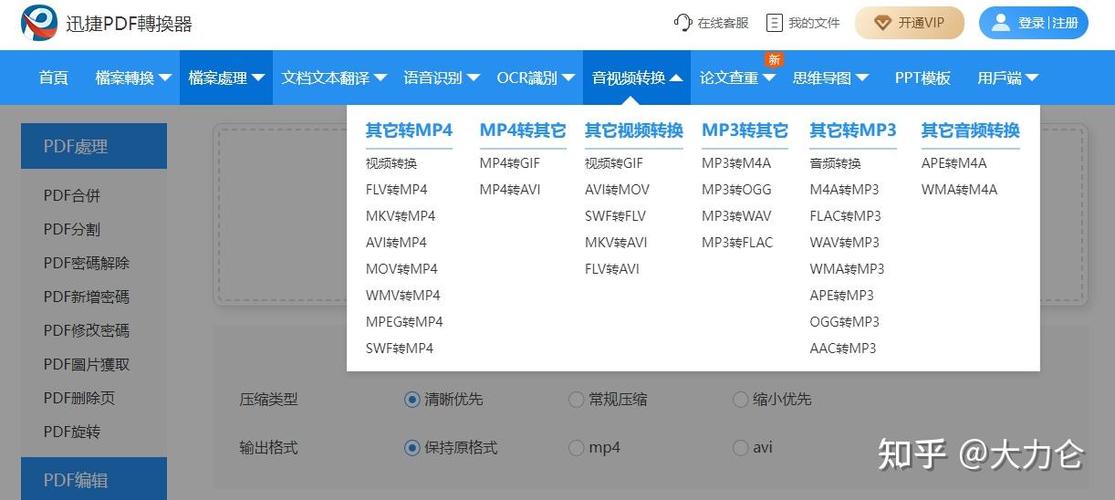Select MP4转GIF menu entry
Screen dimensions: 1115x500
click(510, 164)
